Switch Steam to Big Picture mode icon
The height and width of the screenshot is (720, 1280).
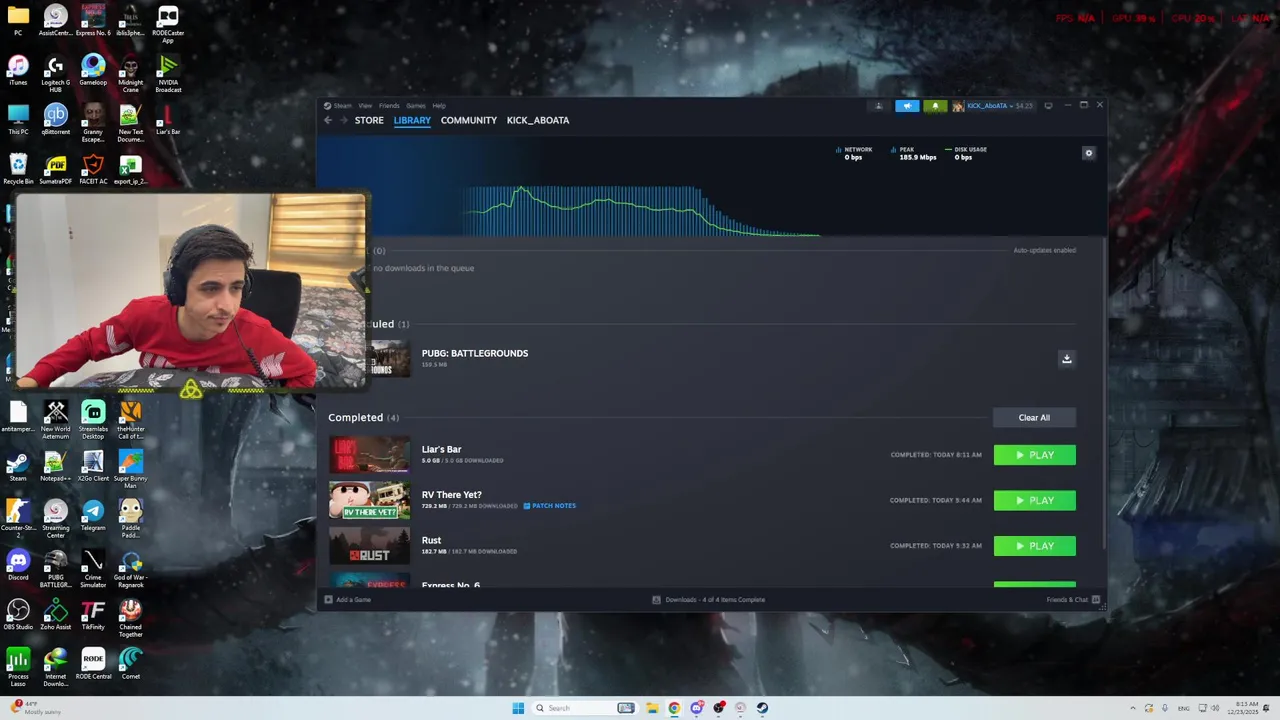tap(1048, 106)
